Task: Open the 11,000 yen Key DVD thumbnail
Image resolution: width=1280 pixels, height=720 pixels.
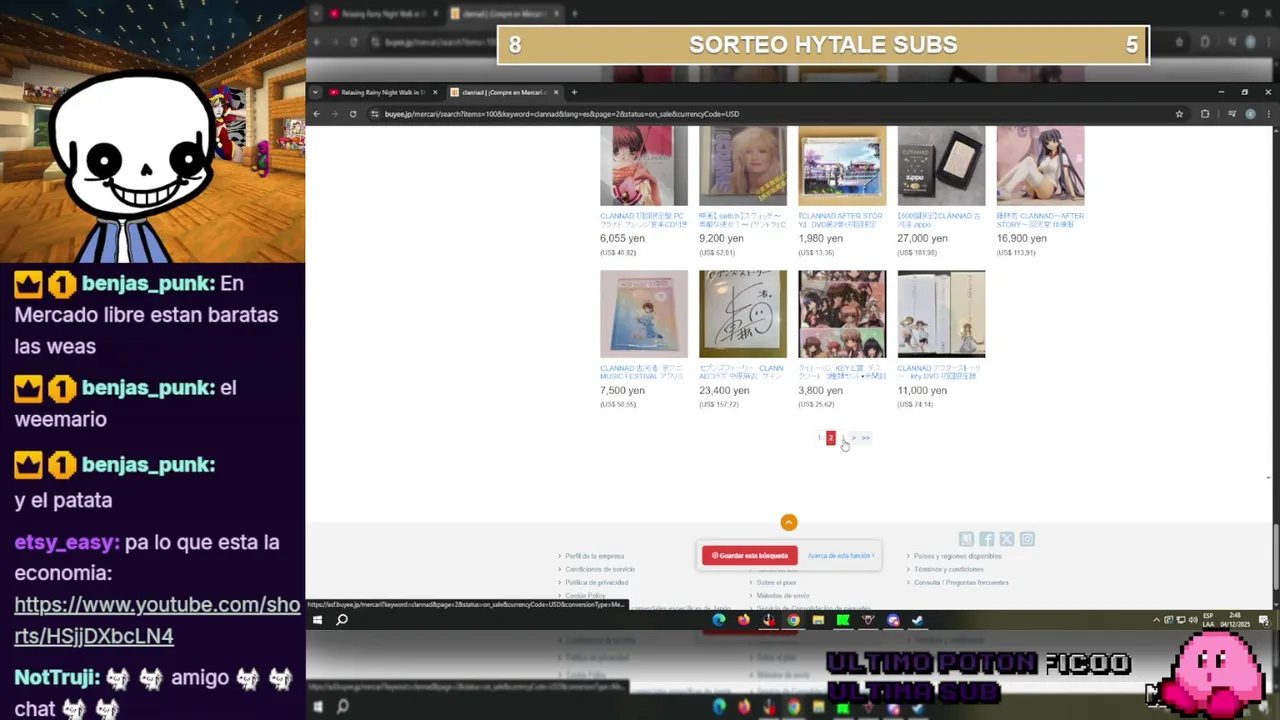Action: tap(941, 314)
